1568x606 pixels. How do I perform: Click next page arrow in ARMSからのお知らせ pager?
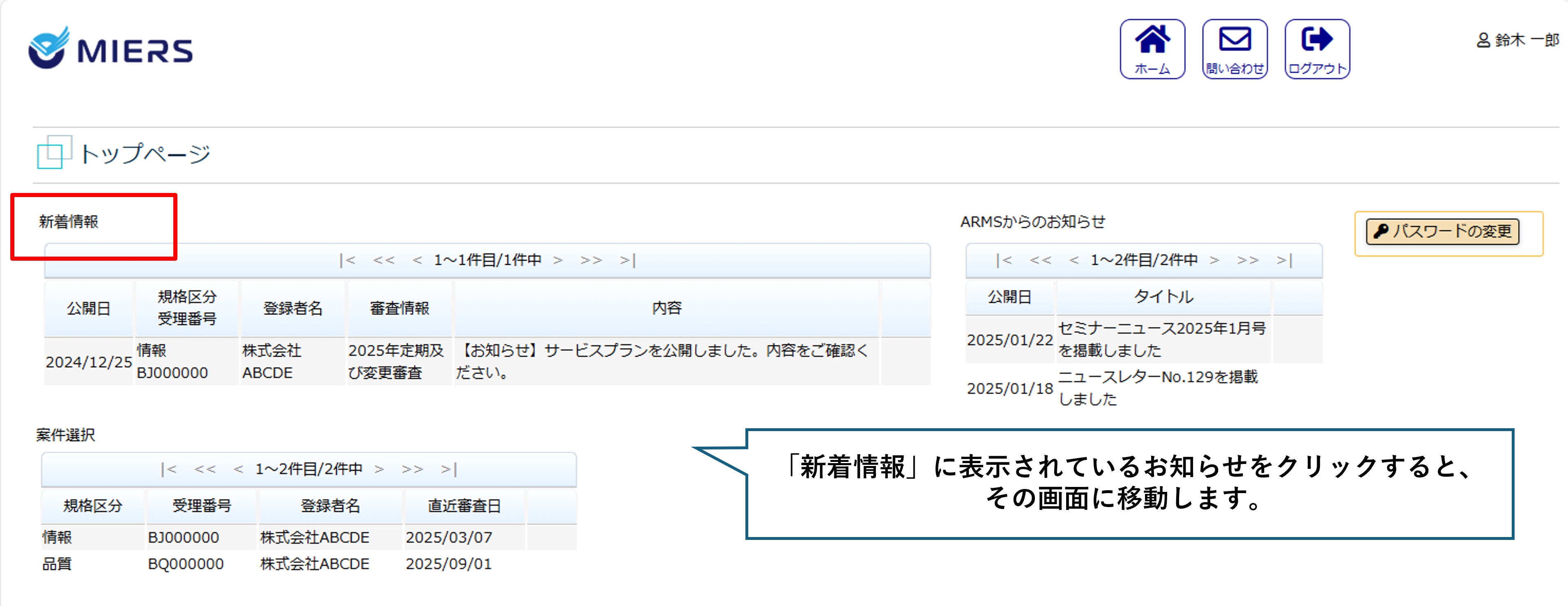click(x=1214, y=260)
